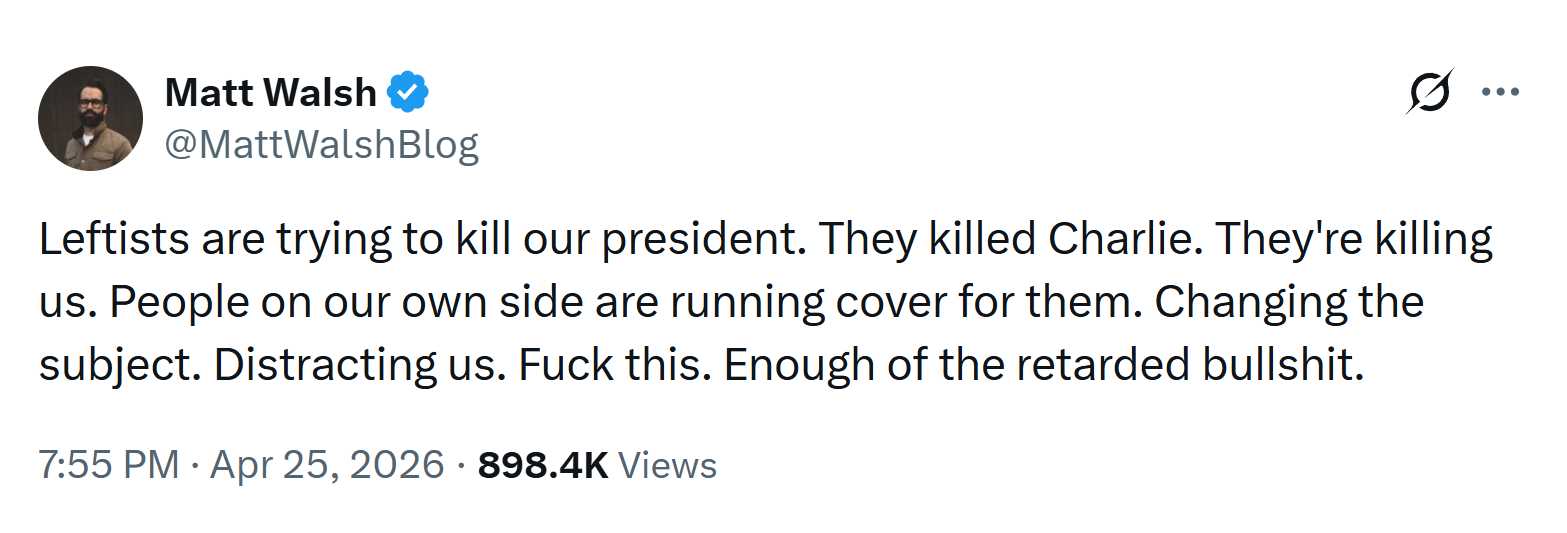Click the 7:55 PM timestamp

pos(110,465)
